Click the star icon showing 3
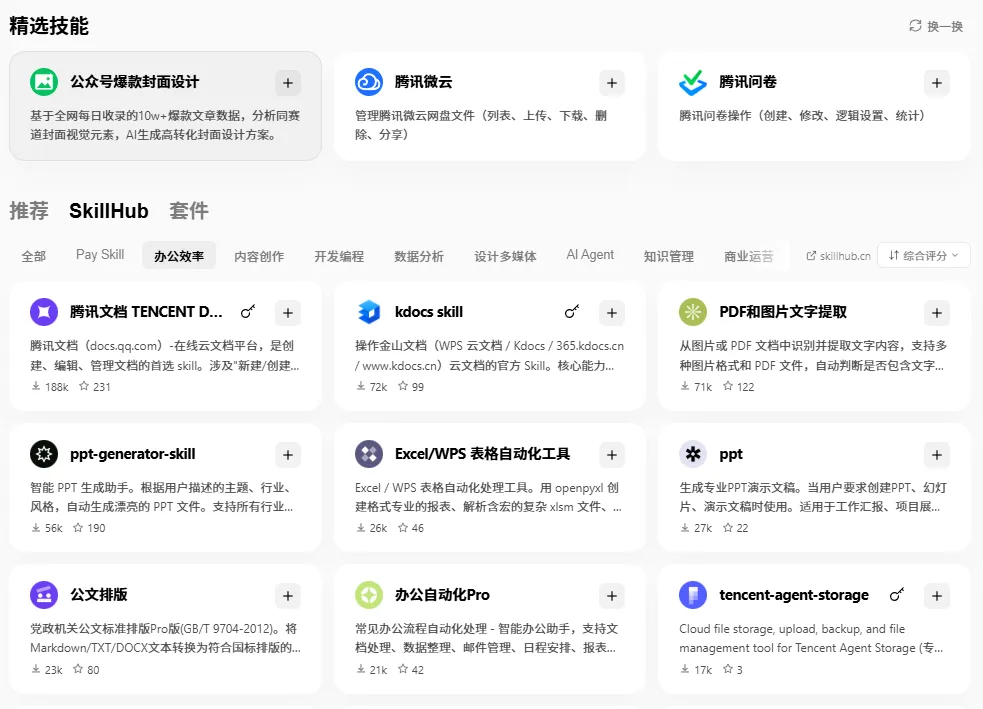983x709 pixels. (x=728, y=669)
